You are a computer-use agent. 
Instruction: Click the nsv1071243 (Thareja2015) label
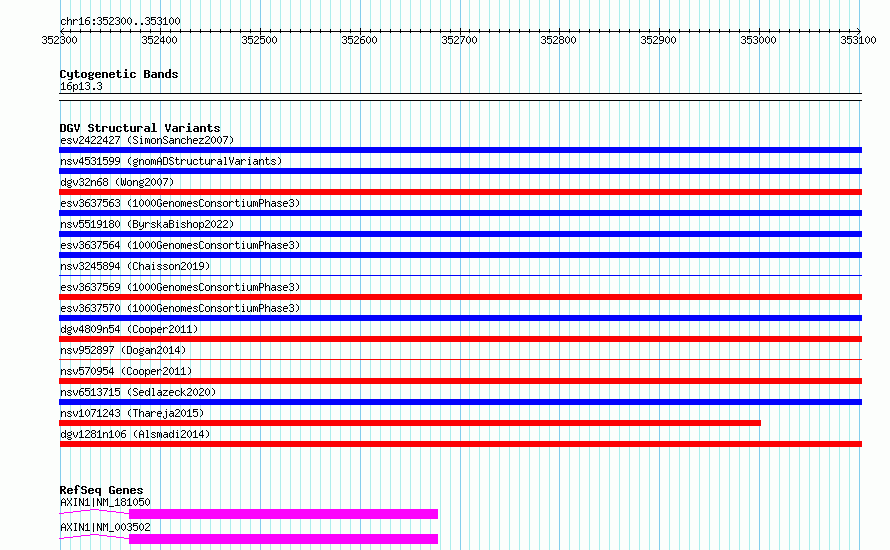tap(132, 413)
